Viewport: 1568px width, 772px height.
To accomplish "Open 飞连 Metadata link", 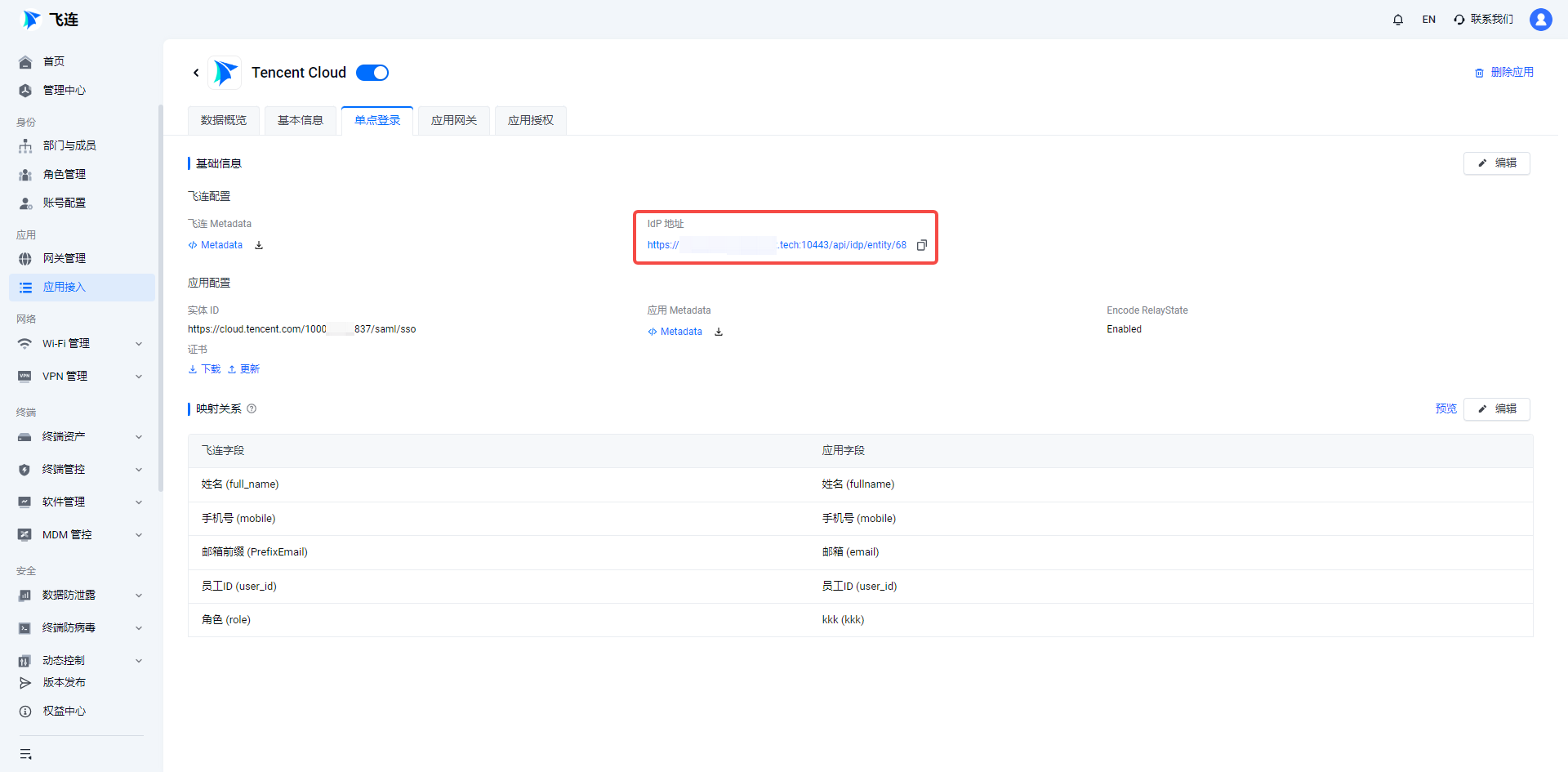I will [216, 245].
